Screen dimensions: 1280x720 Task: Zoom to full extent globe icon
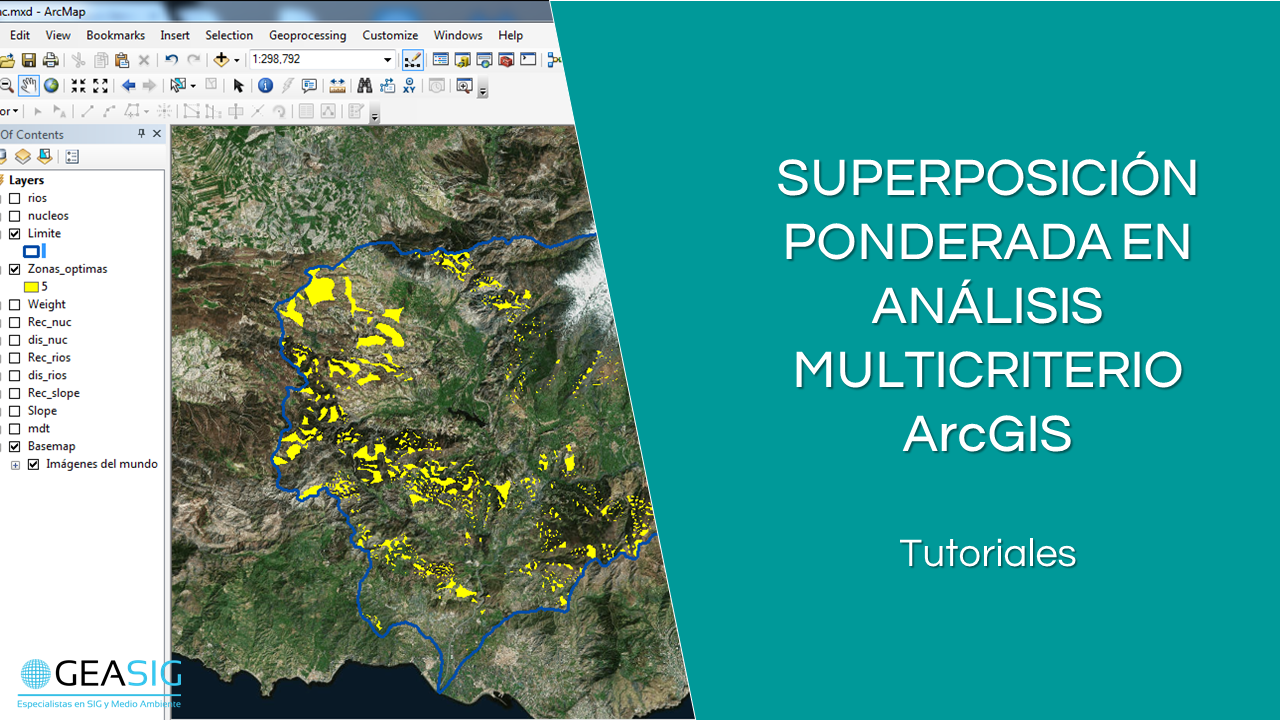coord(51,86)
